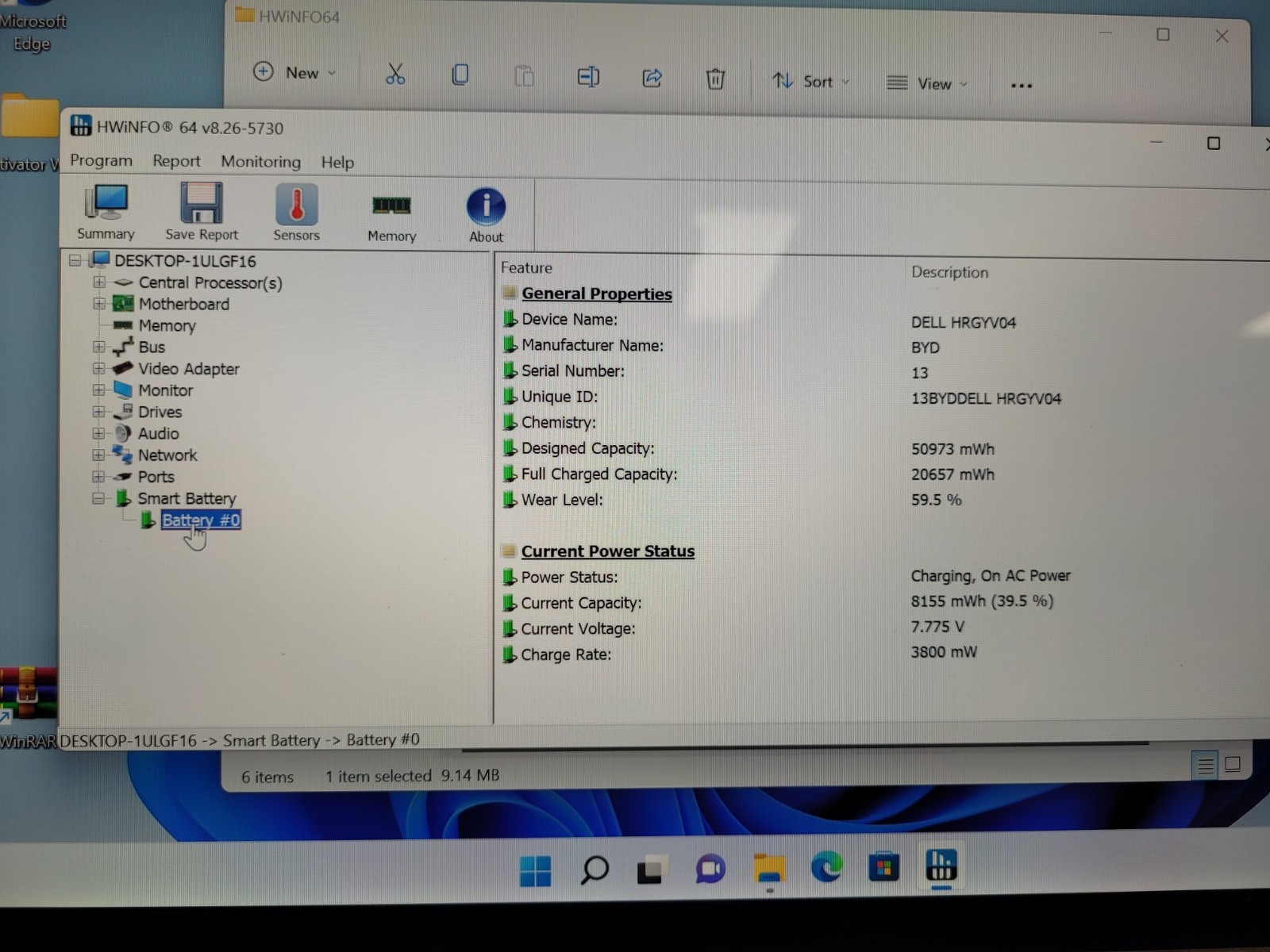
Task: Expand the Bus tree node
Action: (x=98, y=347)
